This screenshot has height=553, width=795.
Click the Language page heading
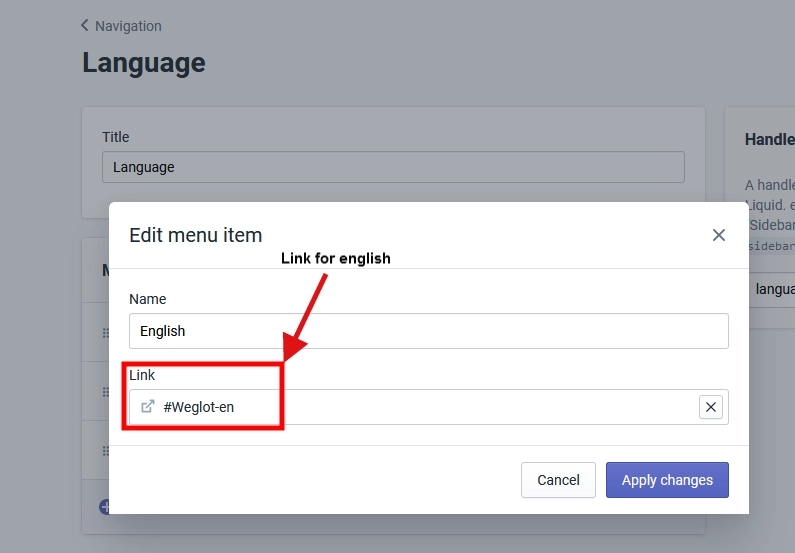click(144, 63)
